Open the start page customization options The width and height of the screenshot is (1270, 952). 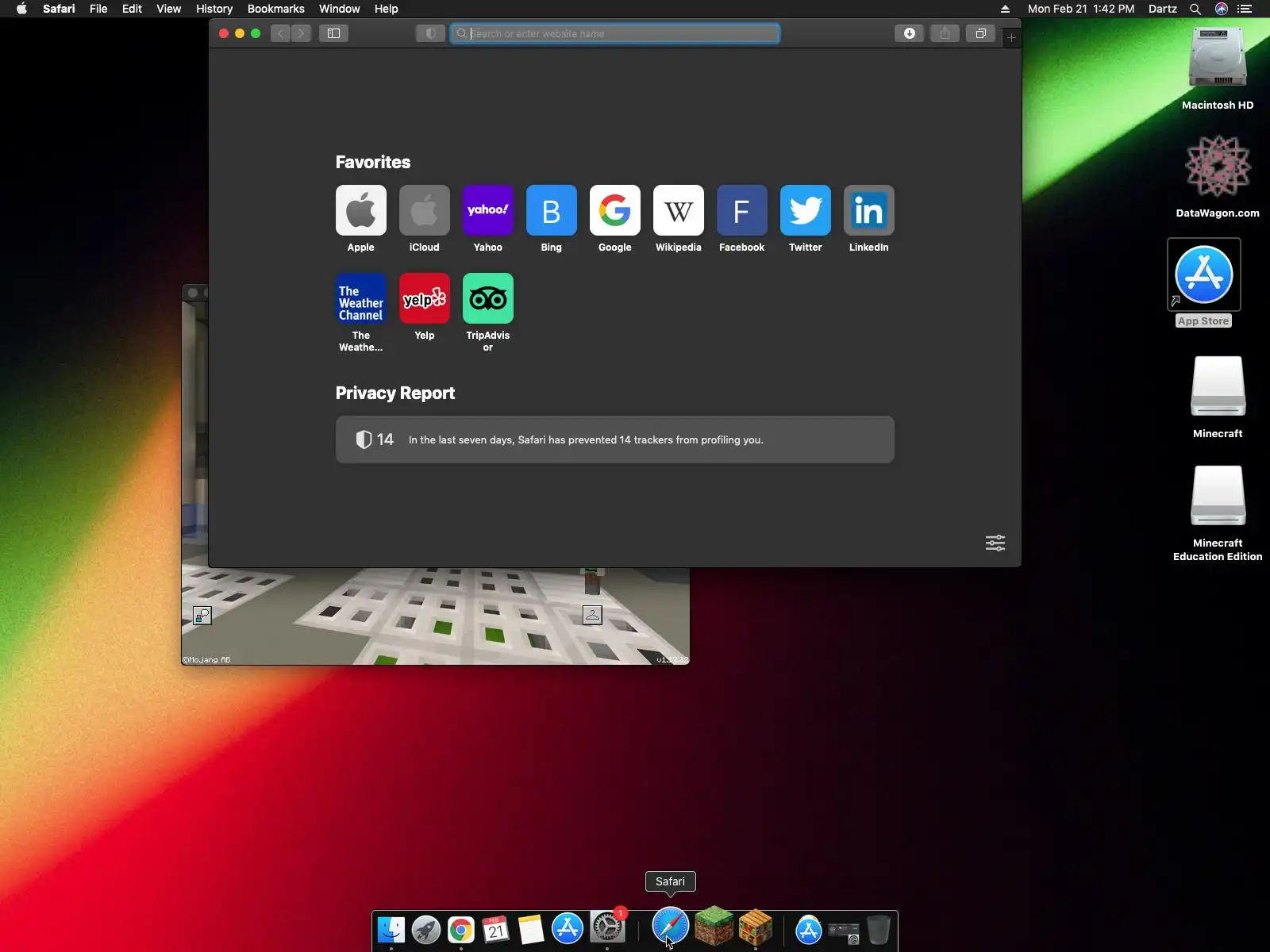pyautogui.click(x=995, y=543)
